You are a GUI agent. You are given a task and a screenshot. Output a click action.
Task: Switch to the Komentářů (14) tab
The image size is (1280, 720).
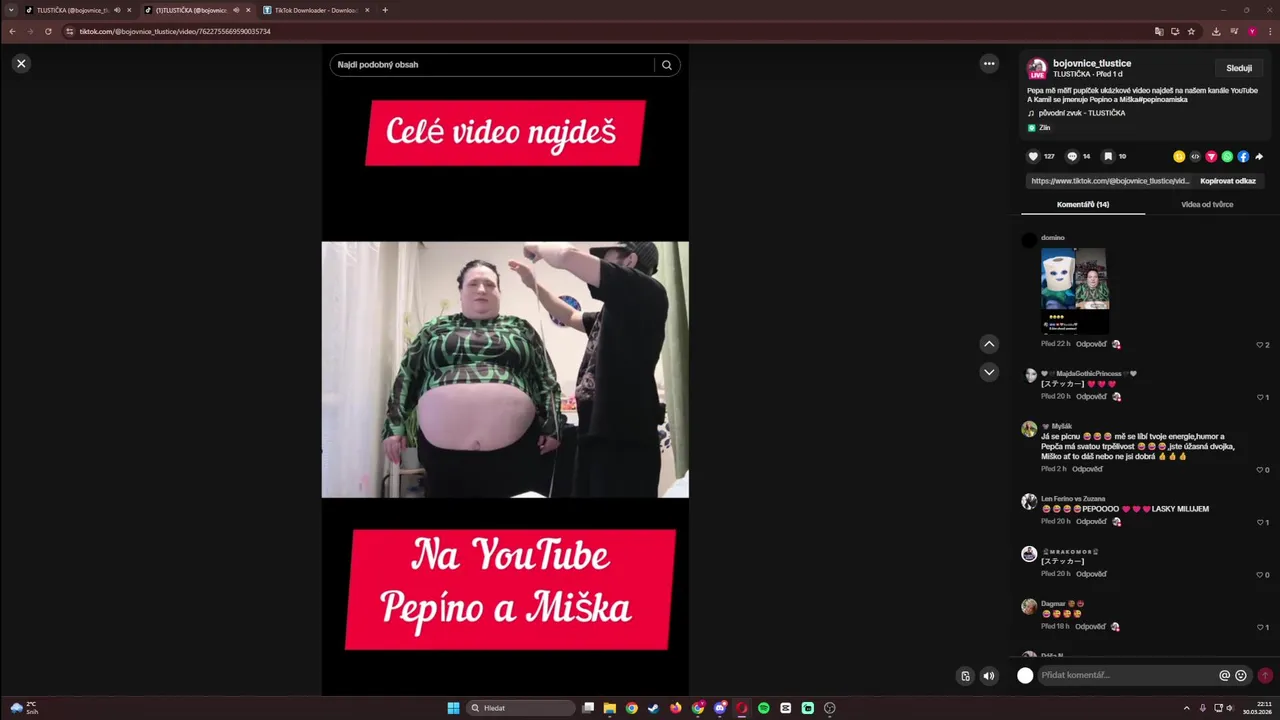point(1083,205)
